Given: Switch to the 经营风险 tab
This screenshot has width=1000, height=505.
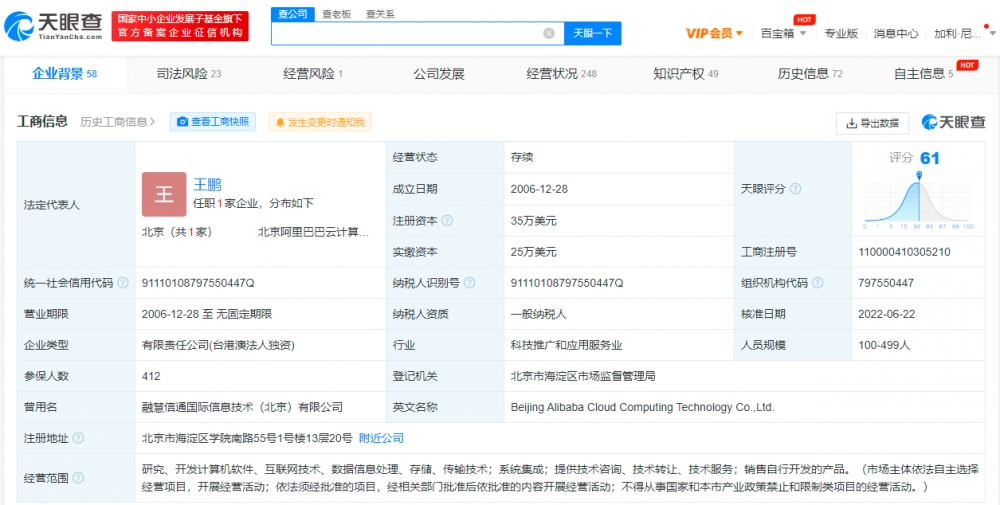Looking at the screenshot, I should coord(313,74).
